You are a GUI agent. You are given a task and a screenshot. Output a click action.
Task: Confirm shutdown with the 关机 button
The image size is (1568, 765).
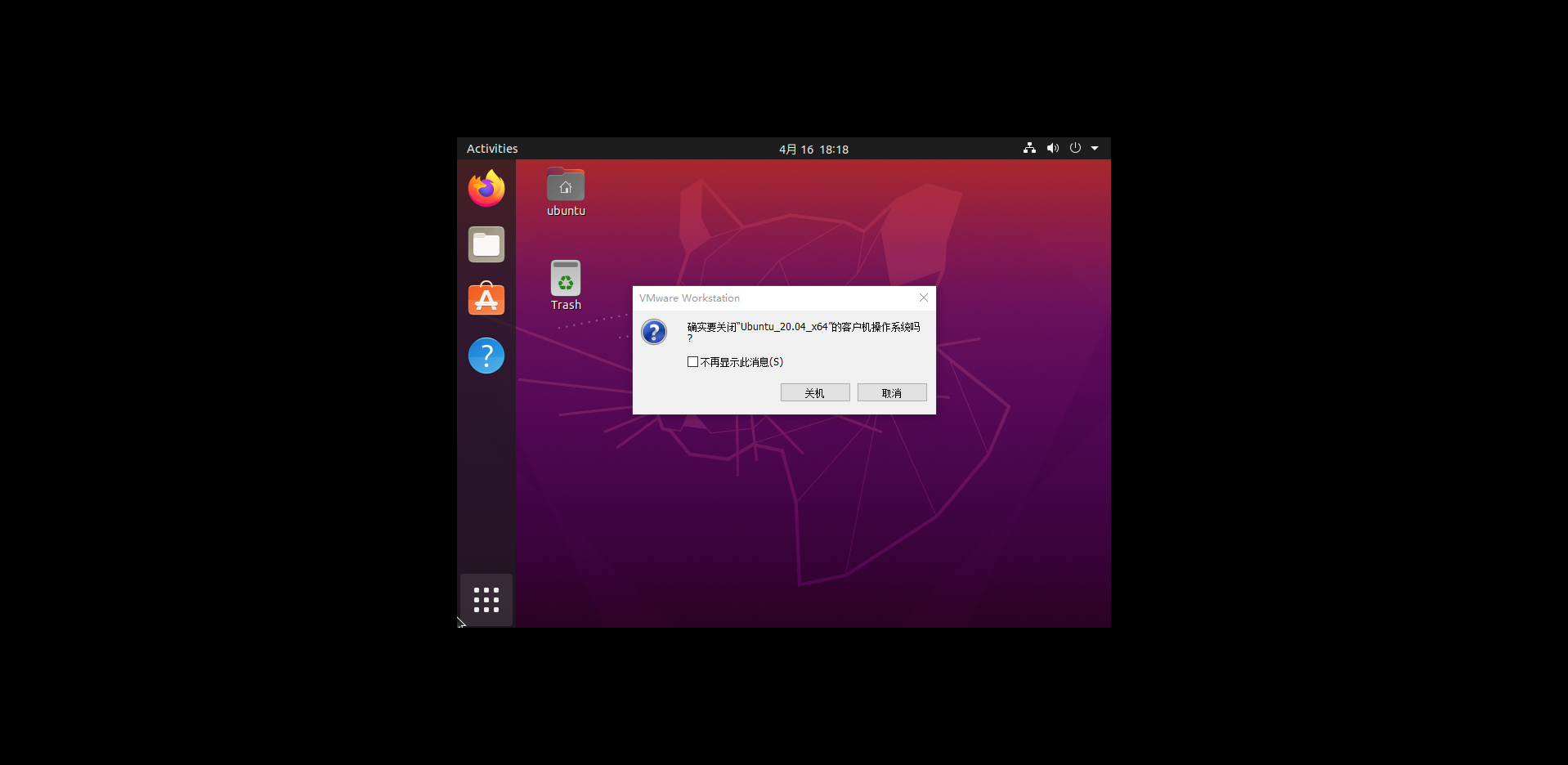pyautogui.click(x=815, y=392)
